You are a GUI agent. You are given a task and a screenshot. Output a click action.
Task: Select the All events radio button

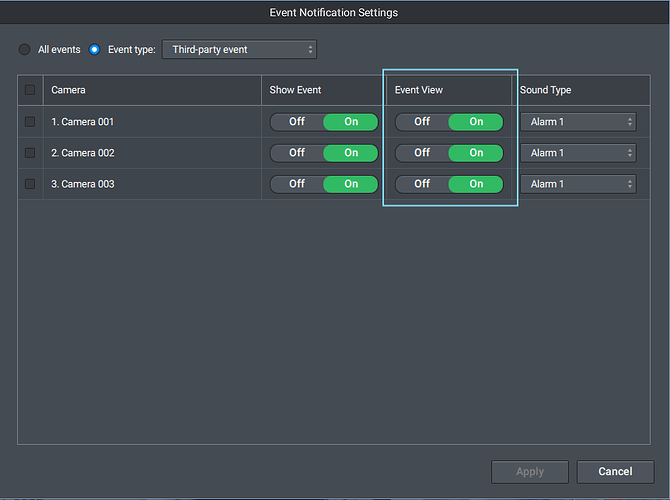pos(25,49)
